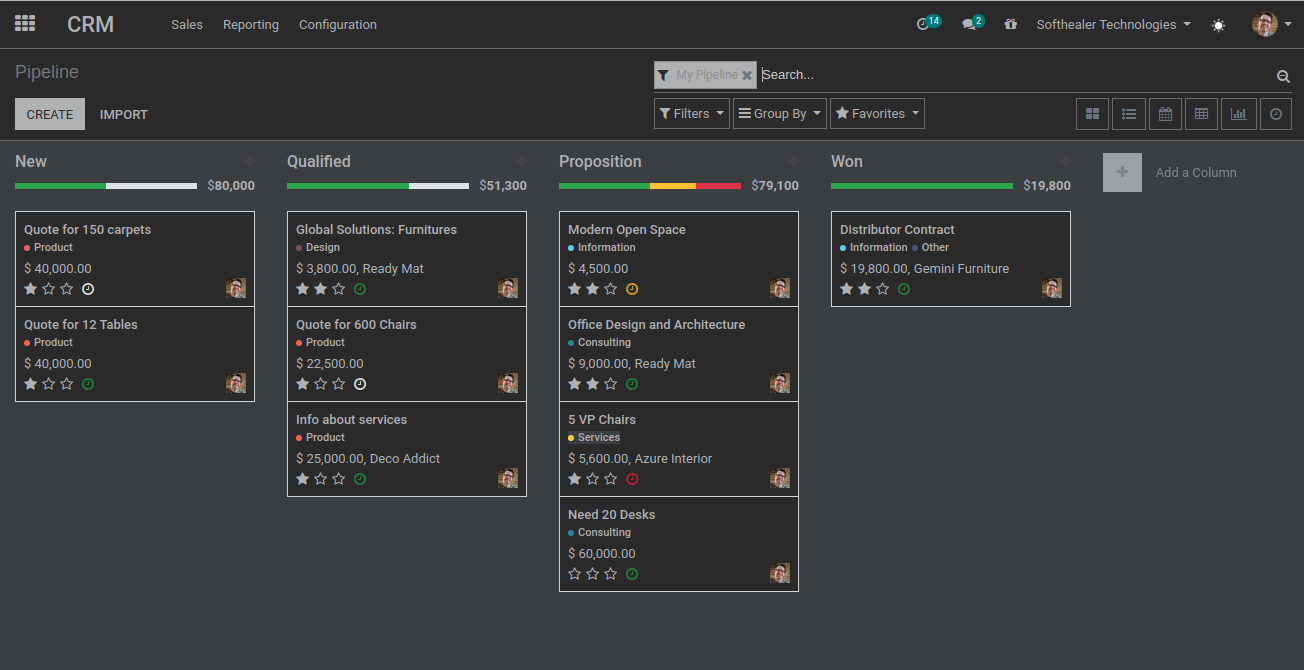Image resolution: width=1304 pixels, height=670 pixels.
Task: Open activities clock icon with 14 badge
Action: click(x=928, y=23)
